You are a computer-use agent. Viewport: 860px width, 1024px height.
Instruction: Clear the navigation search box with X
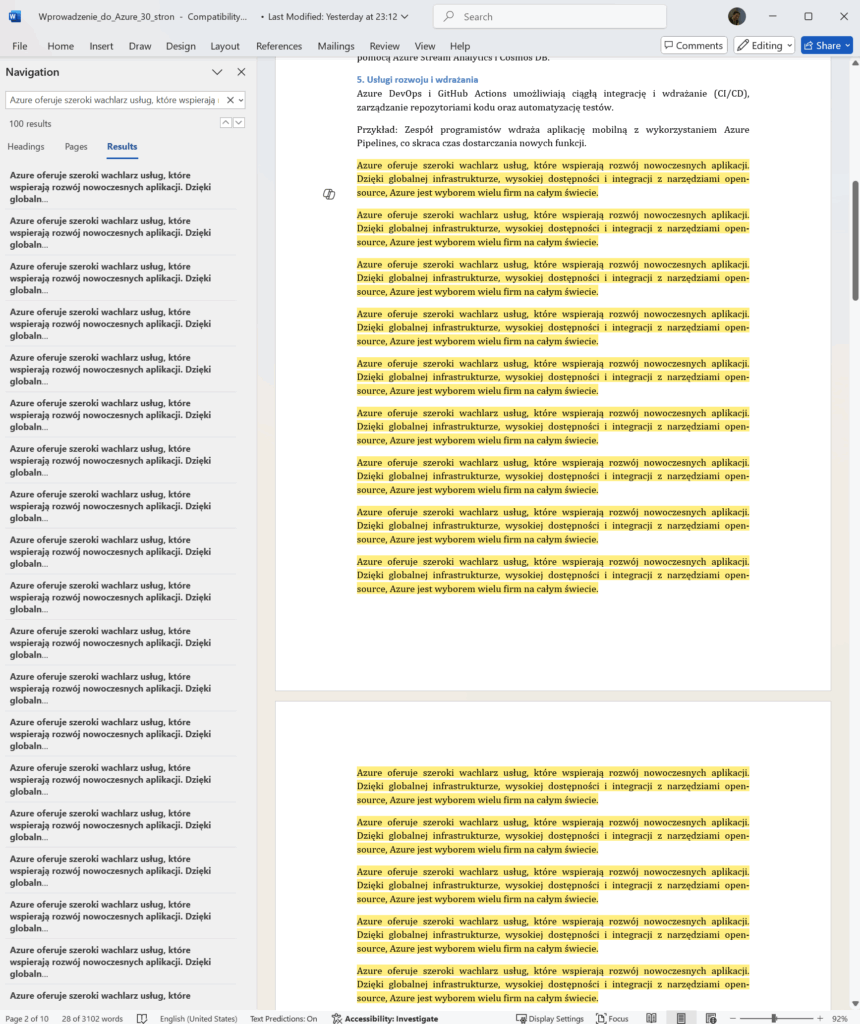230,100
